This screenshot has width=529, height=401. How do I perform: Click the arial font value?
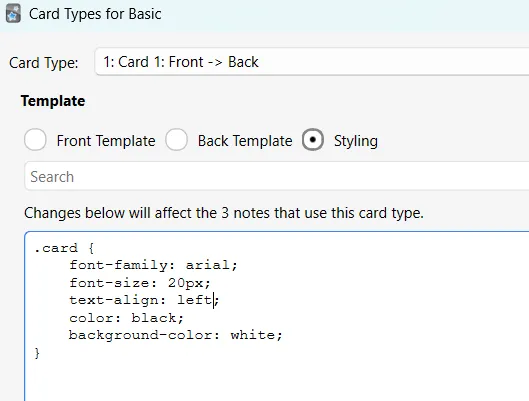click(x=207, y=265)
